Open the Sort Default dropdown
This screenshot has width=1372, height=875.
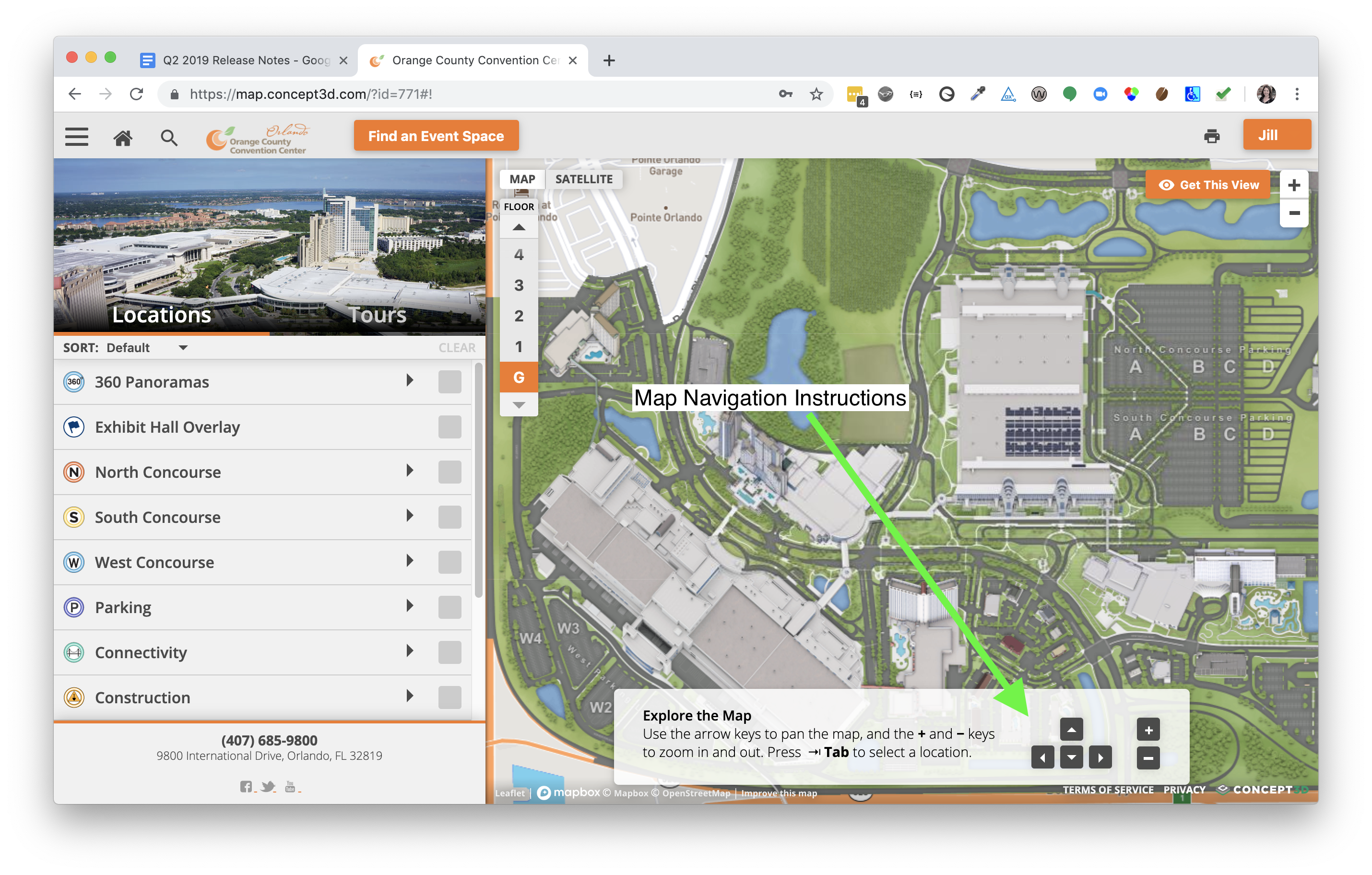pos(147,347)
